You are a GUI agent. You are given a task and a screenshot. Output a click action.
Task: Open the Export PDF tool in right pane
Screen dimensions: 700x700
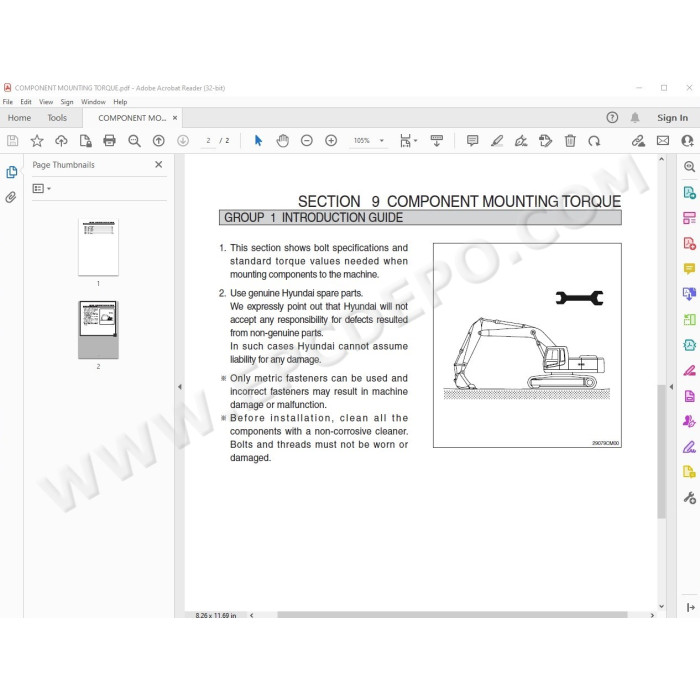point(689,192)
